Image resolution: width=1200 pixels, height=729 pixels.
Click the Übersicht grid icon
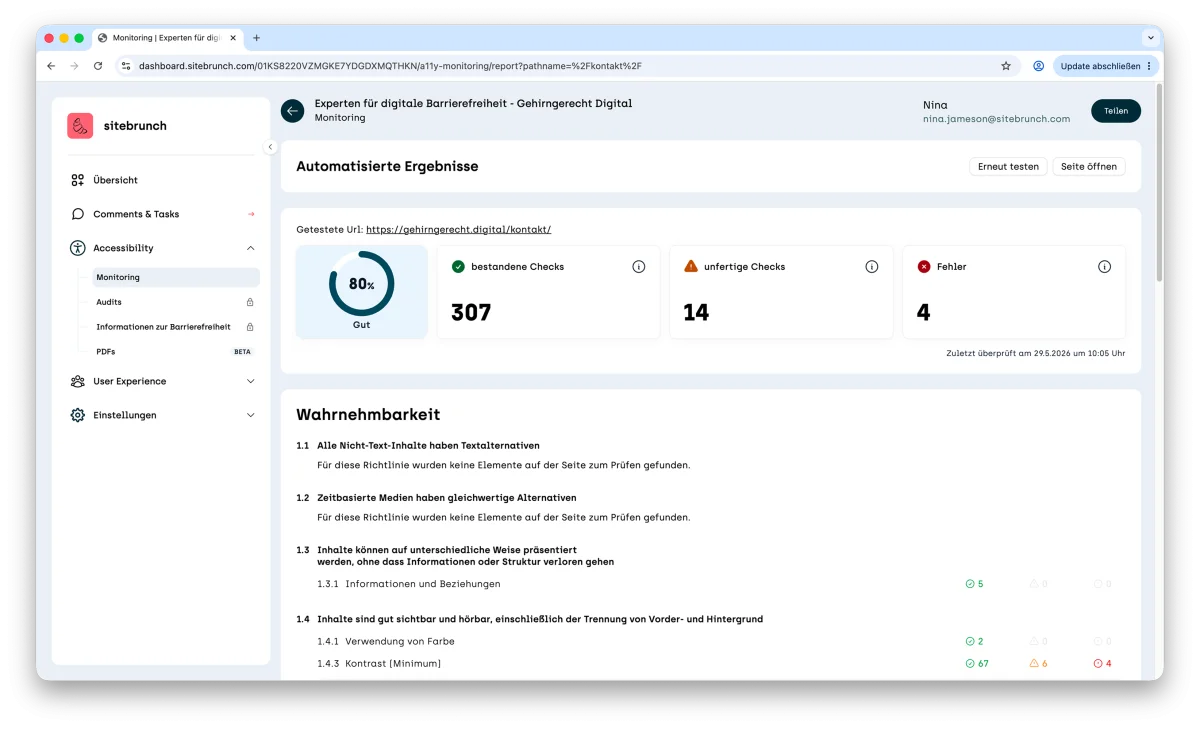[x=78, y=180]
